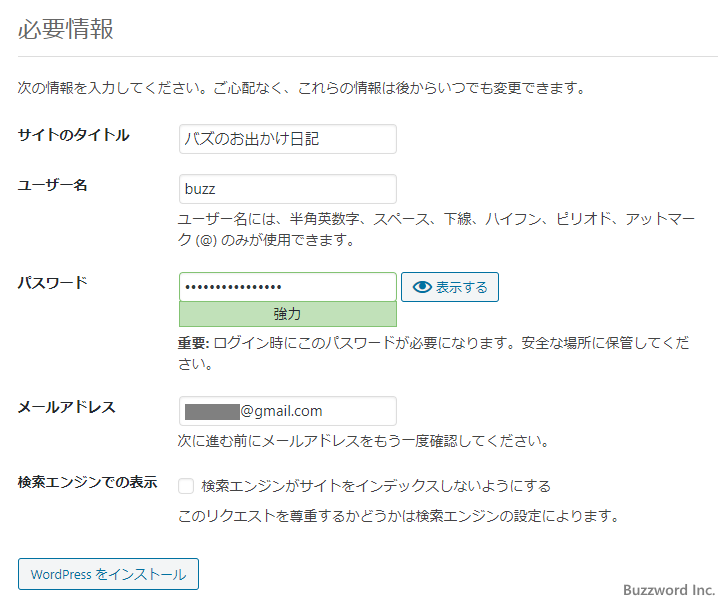Click the email field ending in @gmail.com
The height and width of the screenshot is (608, 728).
(288, 411)
